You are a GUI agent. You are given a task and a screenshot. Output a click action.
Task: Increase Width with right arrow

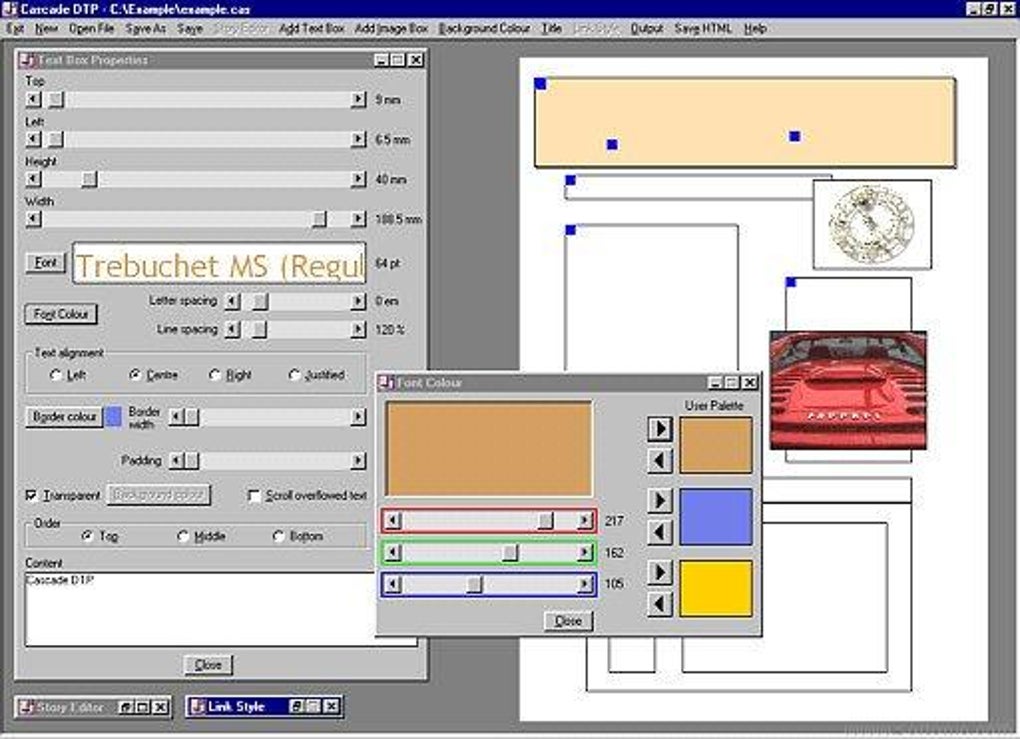click(358, 219)
